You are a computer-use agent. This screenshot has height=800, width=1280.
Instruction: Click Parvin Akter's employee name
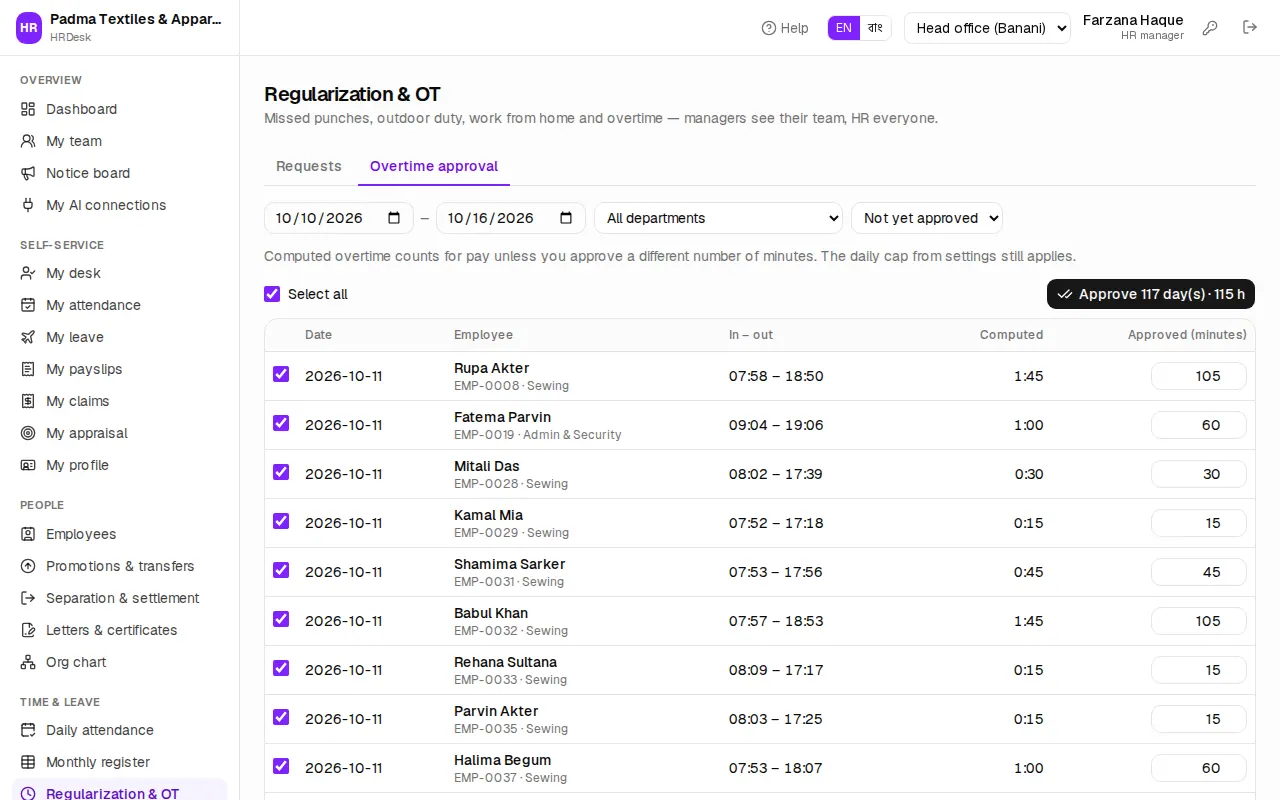click(x=496, y=711)
